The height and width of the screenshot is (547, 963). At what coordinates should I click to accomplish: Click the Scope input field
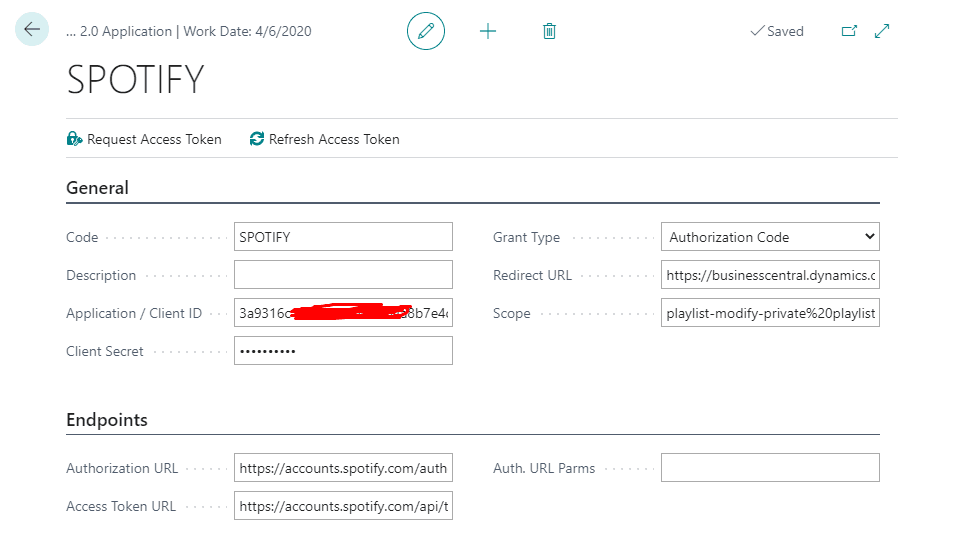[x=770, y=313]
